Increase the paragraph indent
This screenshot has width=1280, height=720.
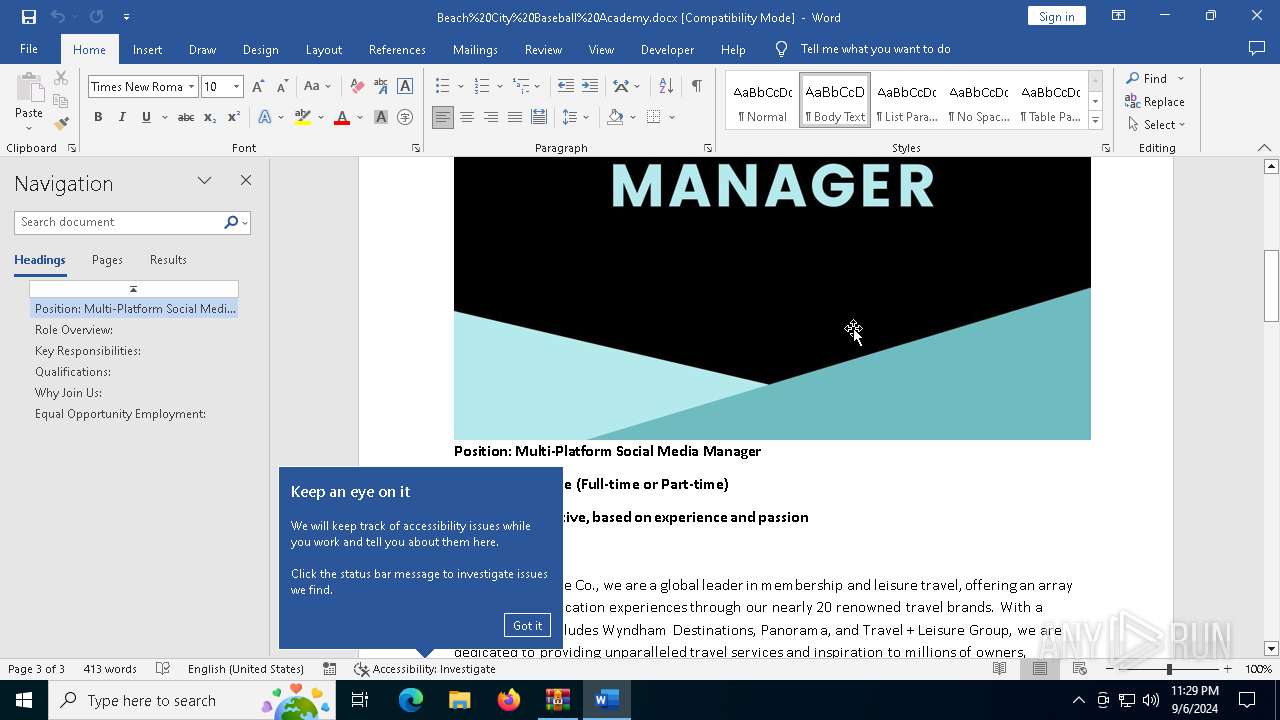tap(590, 87)
